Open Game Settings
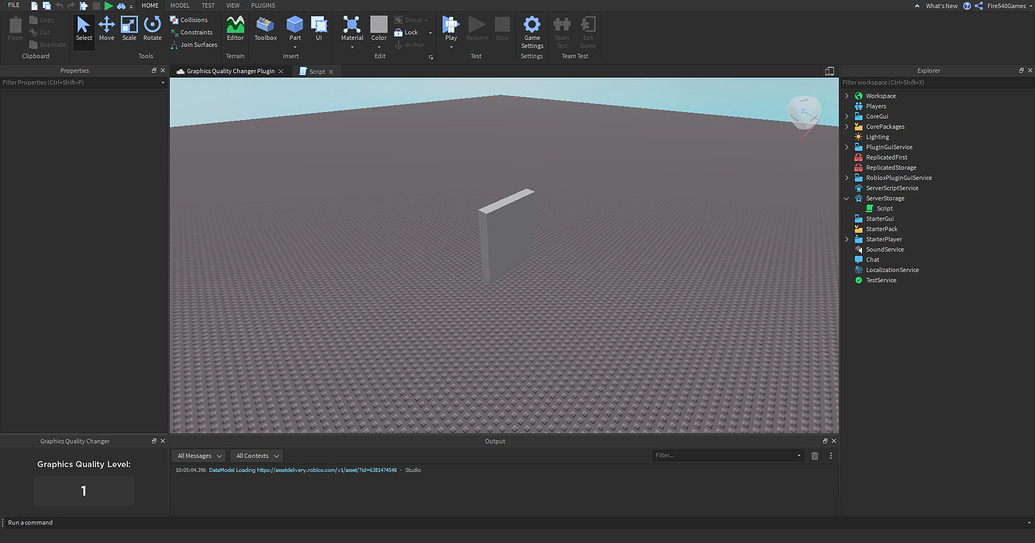This screenshot has height=543, width=1035. point(532,32)
